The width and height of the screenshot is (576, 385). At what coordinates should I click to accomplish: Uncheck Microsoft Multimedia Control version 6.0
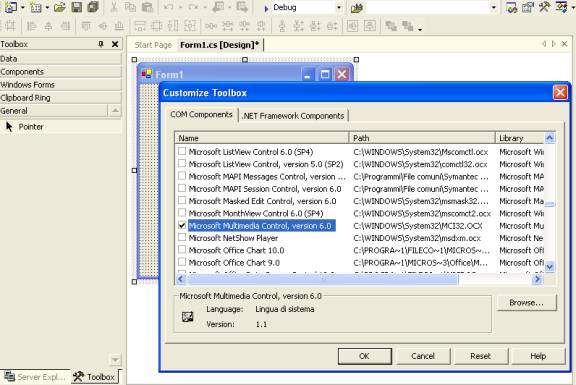pyautogui.click(x=182, y=225)
